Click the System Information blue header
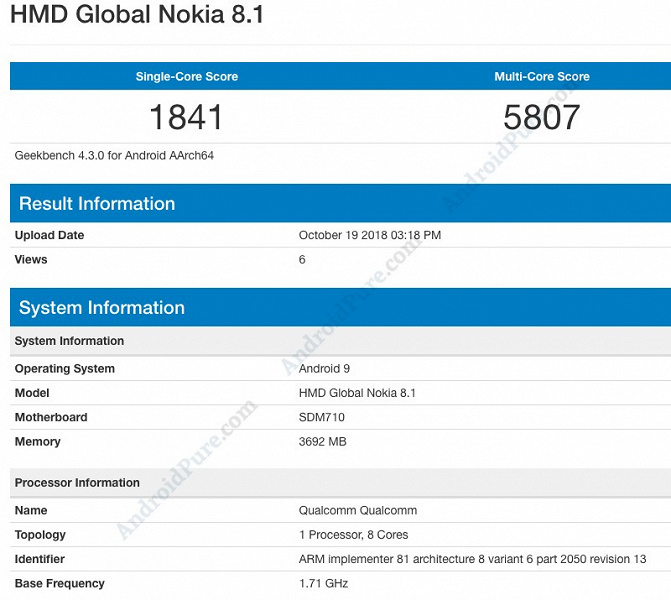671x600 pixels. (x=102, y=308)
